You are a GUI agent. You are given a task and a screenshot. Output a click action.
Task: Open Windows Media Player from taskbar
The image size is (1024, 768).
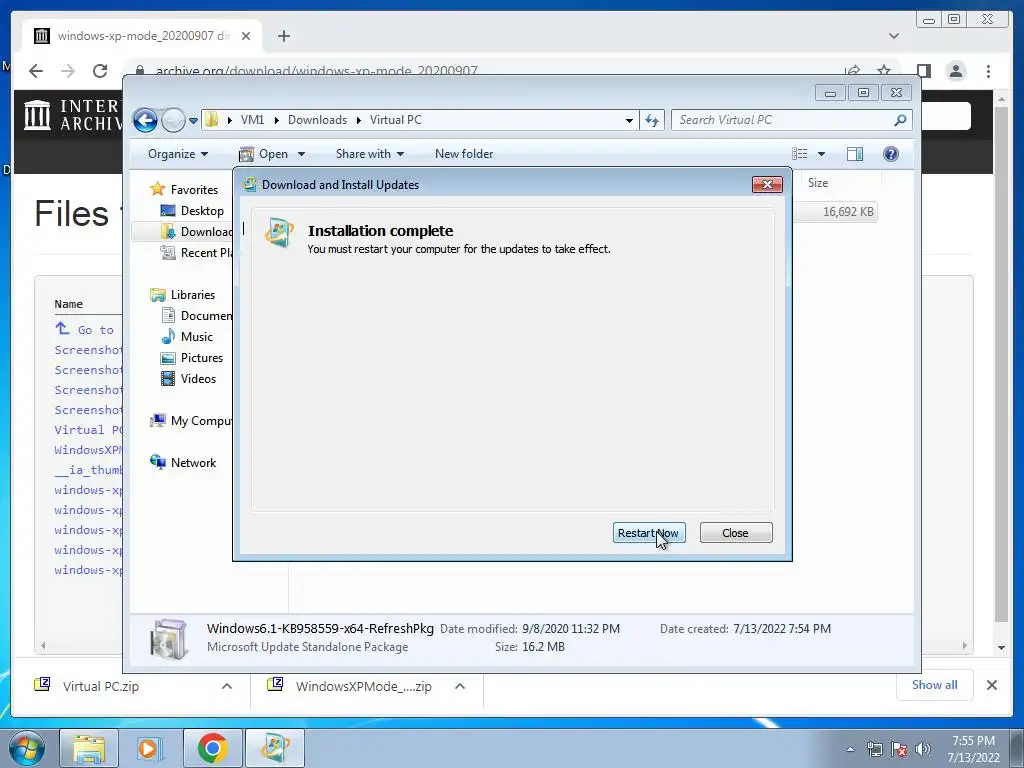click(150, 748)
